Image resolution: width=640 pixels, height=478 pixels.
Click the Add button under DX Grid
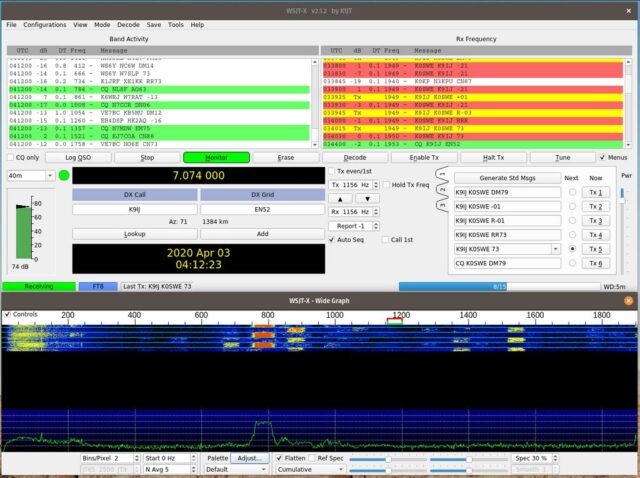[262, 234]
